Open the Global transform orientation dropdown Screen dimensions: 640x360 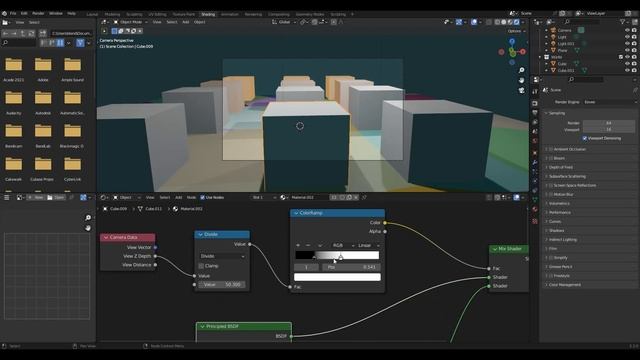point(284,22)
